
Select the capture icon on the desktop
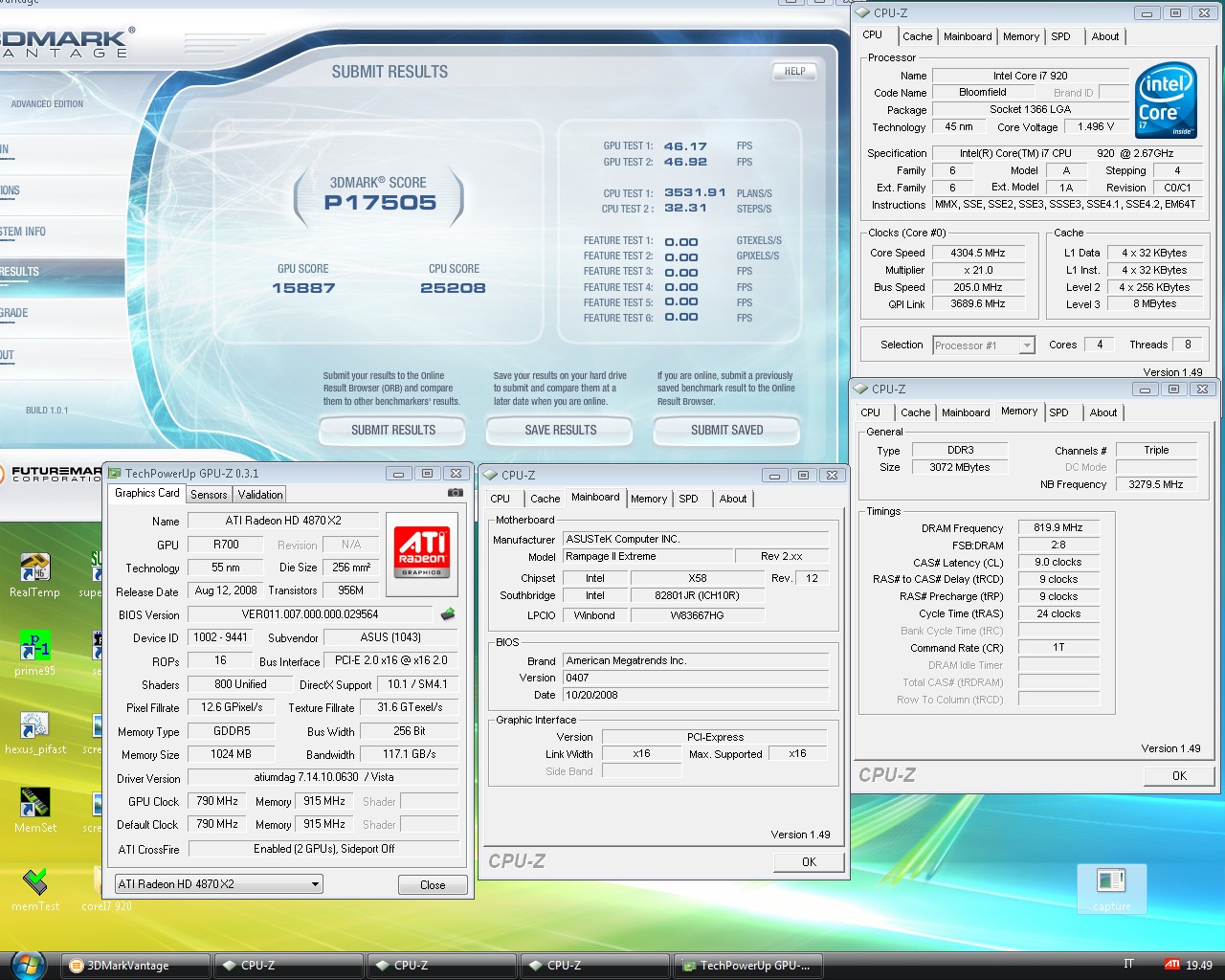pos(1111,889)
